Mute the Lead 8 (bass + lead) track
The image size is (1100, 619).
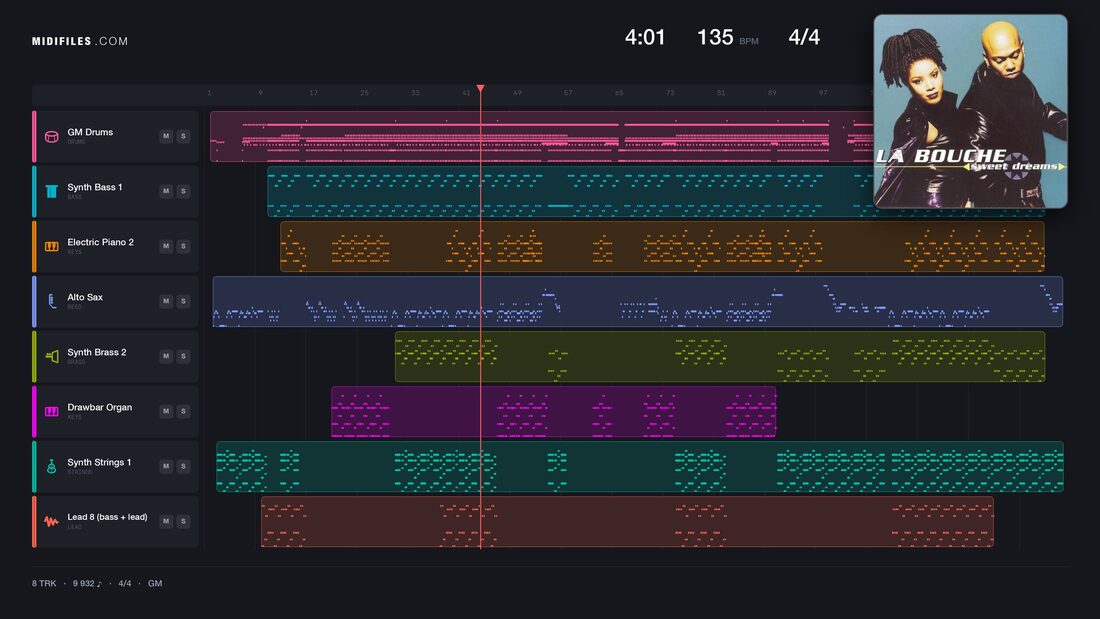166,521
